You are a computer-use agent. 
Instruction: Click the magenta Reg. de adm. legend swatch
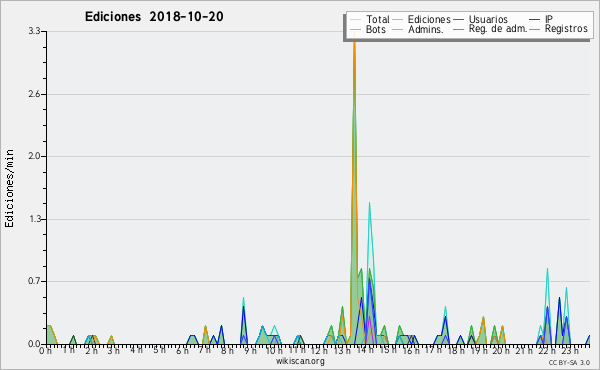tap(458, 29)
